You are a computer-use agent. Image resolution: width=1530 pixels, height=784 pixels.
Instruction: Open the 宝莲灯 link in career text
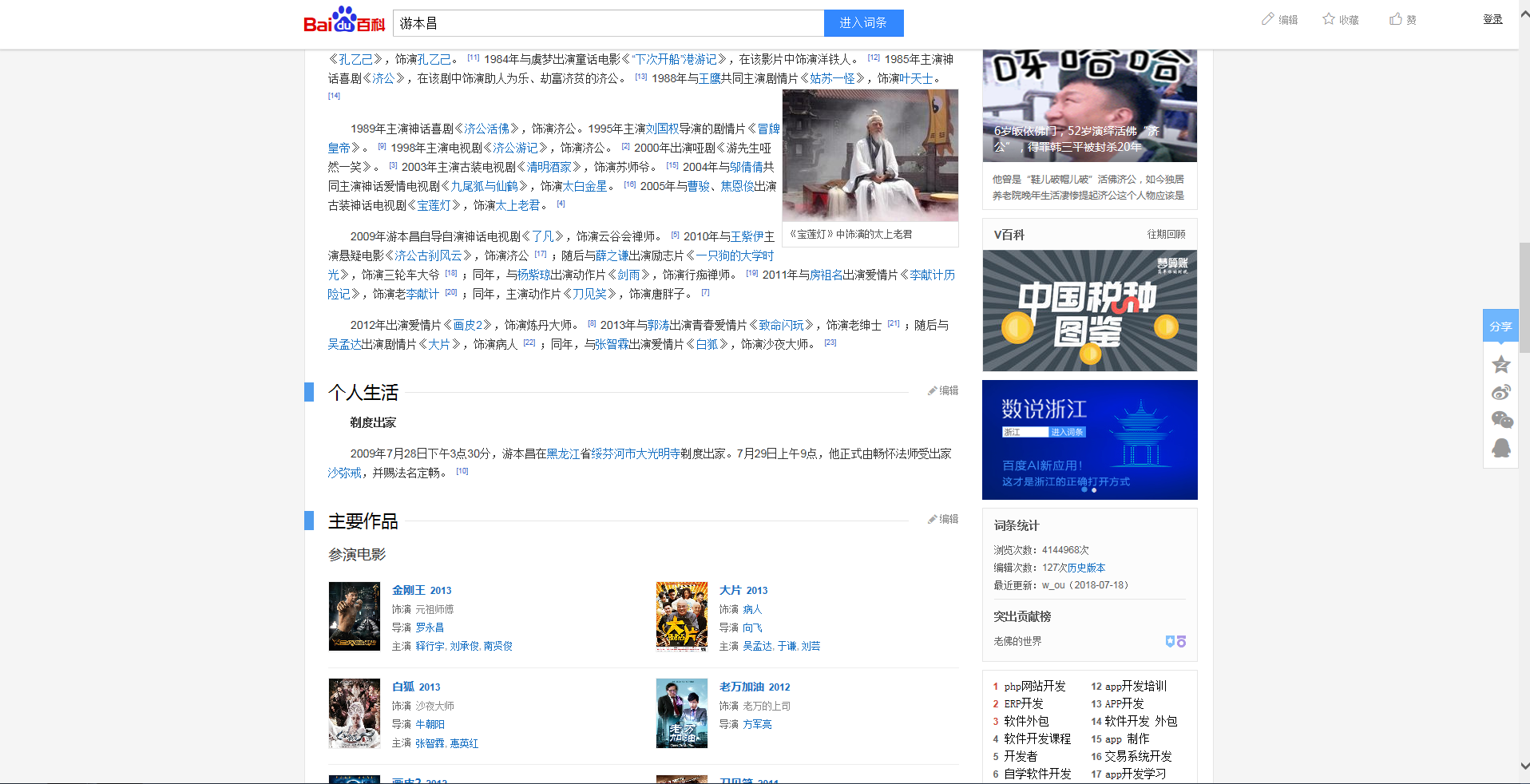[x=434, y=205]
